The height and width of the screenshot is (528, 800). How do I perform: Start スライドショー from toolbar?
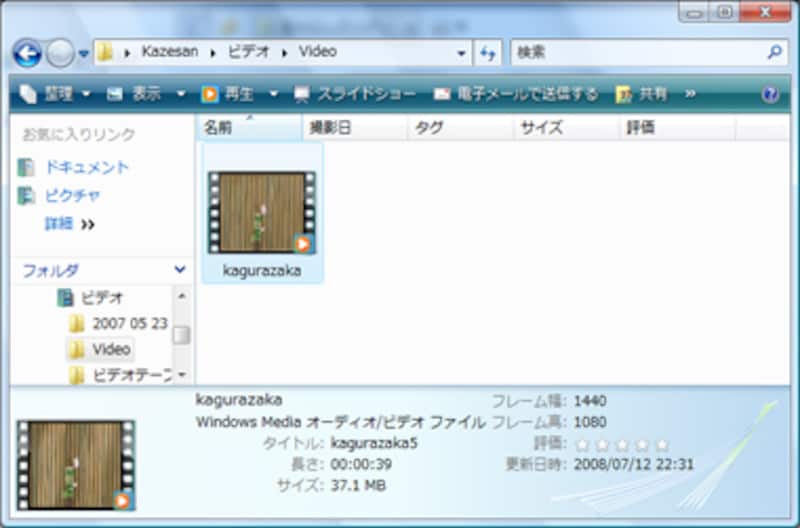355,94
